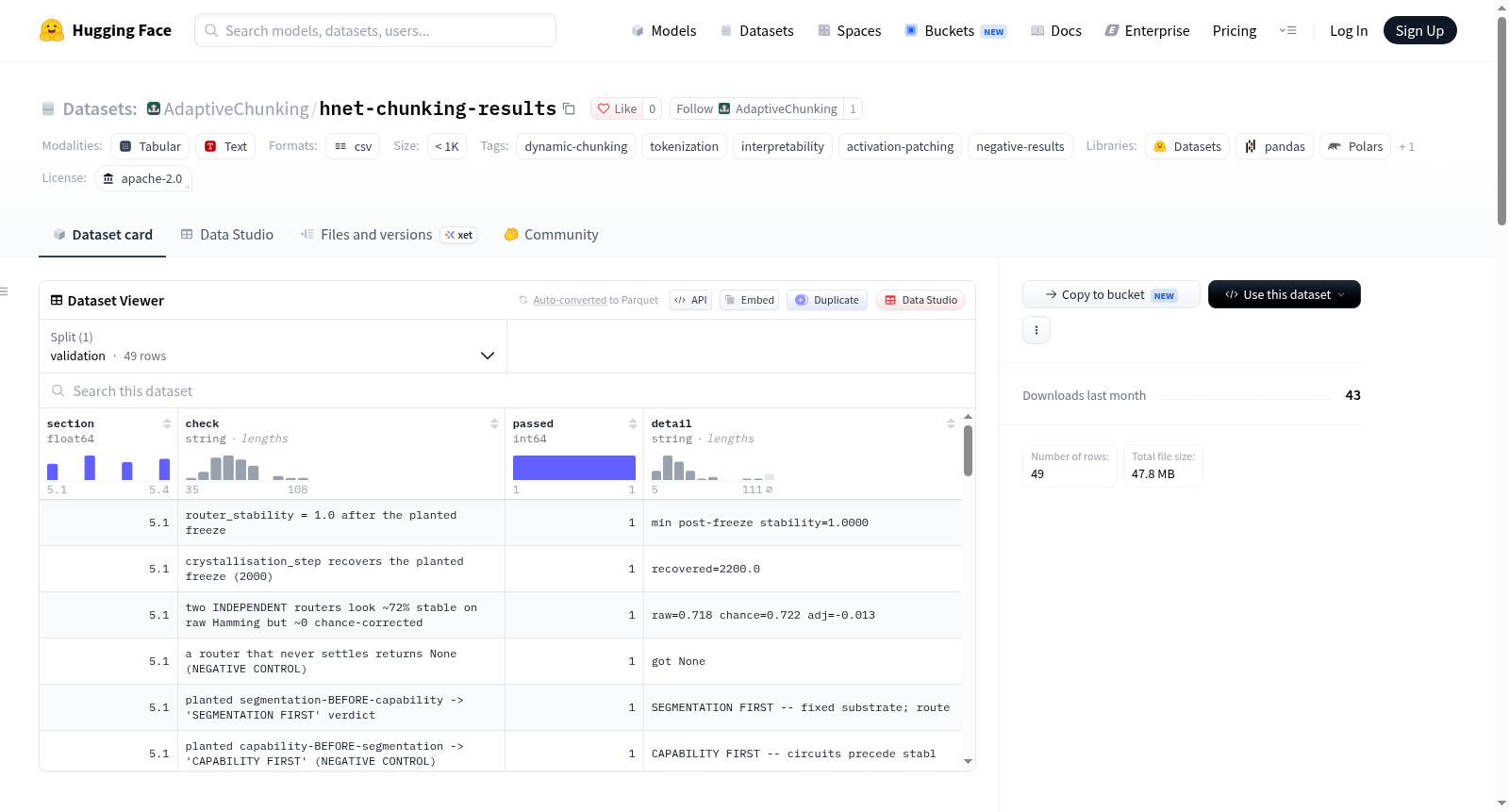Click the more options three-dot button
This screenshot has height=812, width=1509.
pyautogui.click(x=1036, y=330)
